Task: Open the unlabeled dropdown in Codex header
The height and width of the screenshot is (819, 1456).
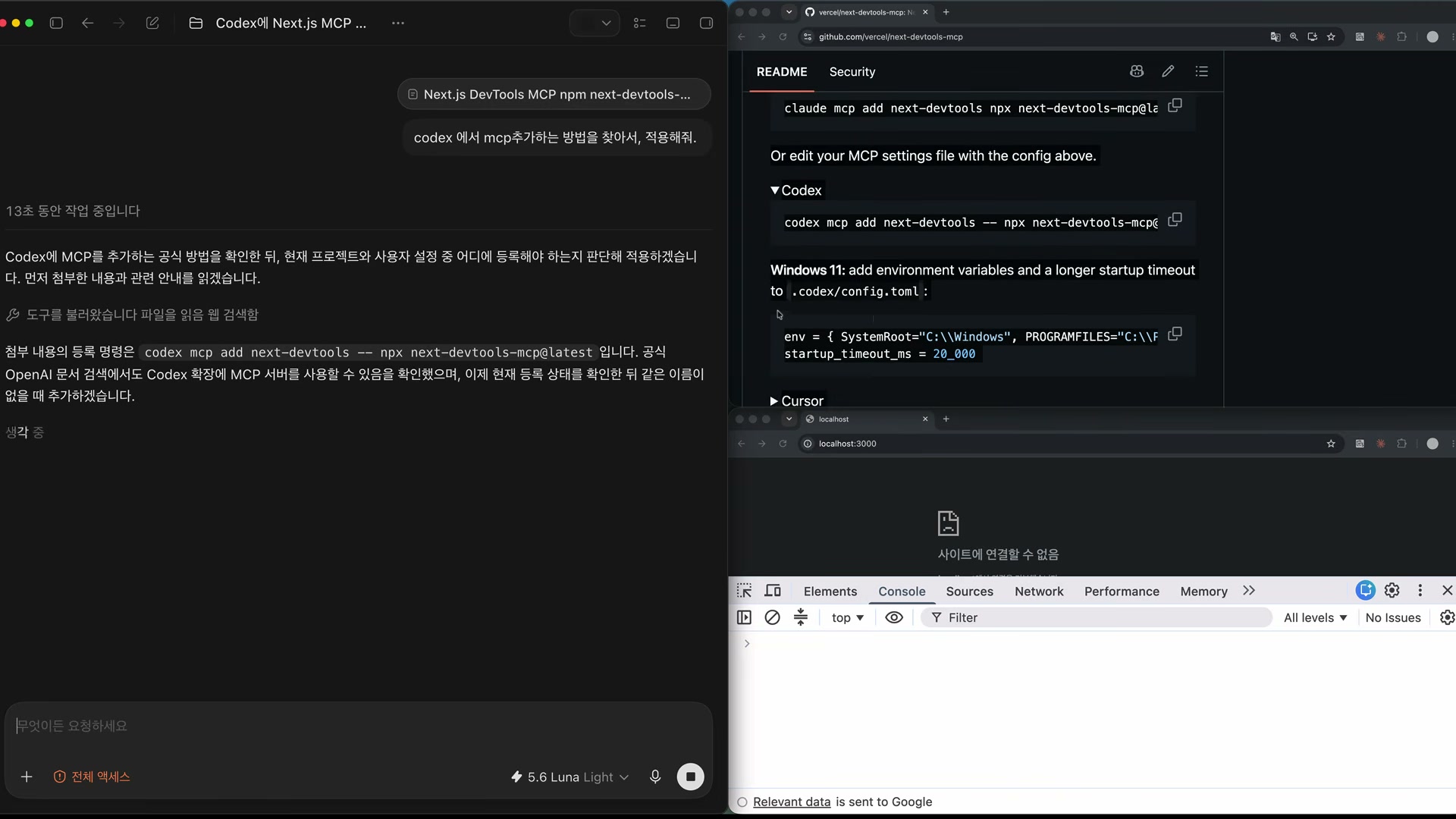Action: tap(595, 23)
